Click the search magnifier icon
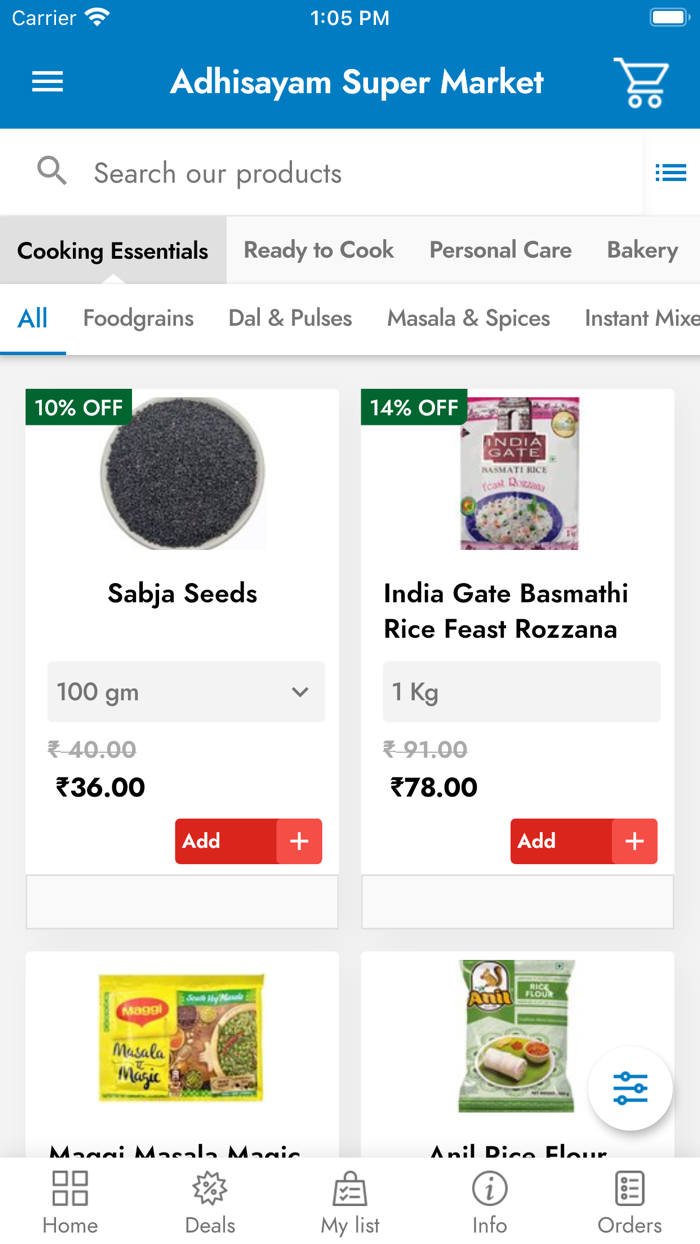This screenshot has height=1244, width=700. coord(52,171)
